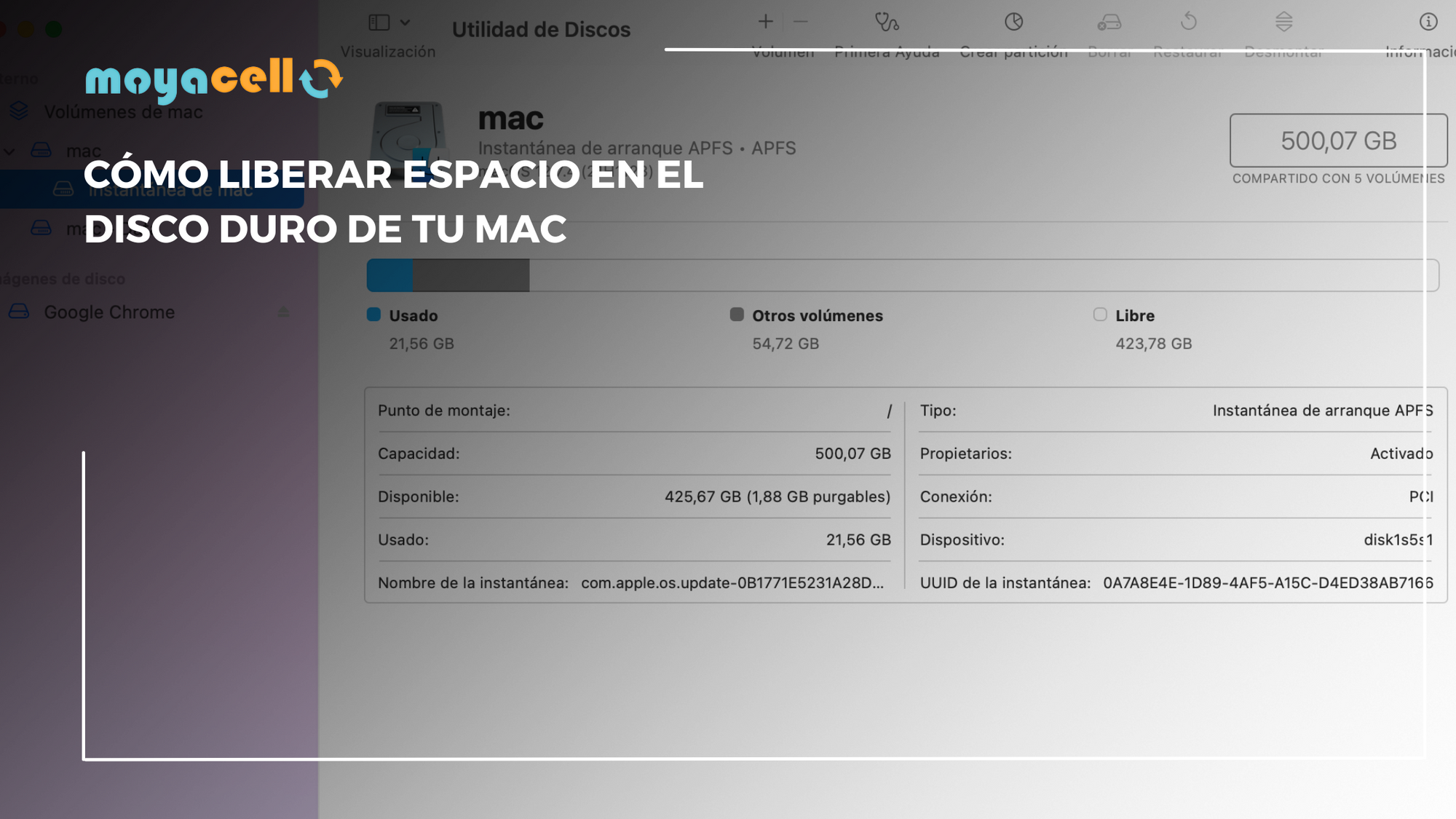Eject the Google Chrome disk image
Screen dimensions: 1456x819
point(283,312)
